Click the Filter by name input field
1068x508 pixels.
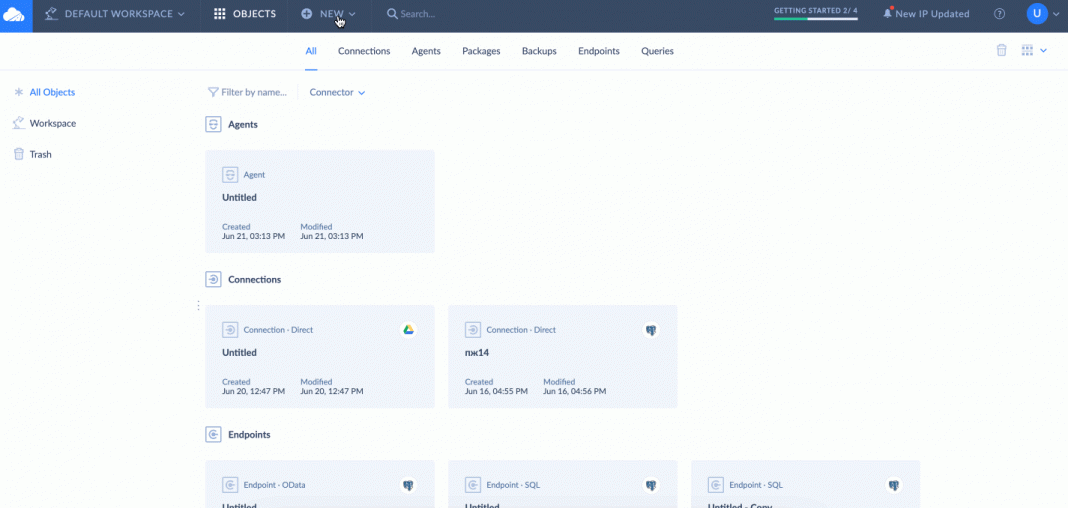(x=253, y=92)
